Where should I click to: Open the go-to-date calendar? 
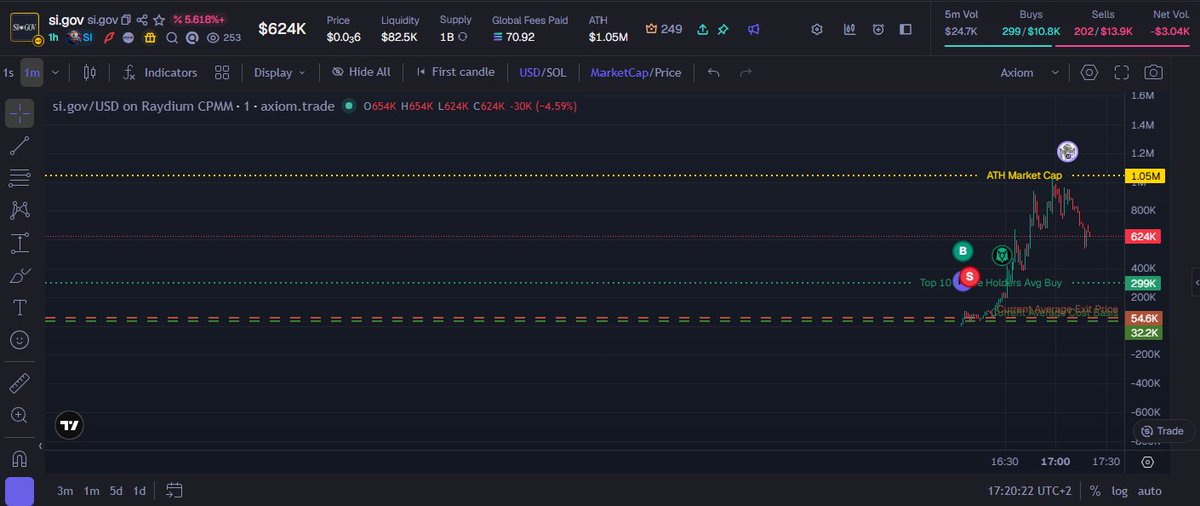(175, 491)
